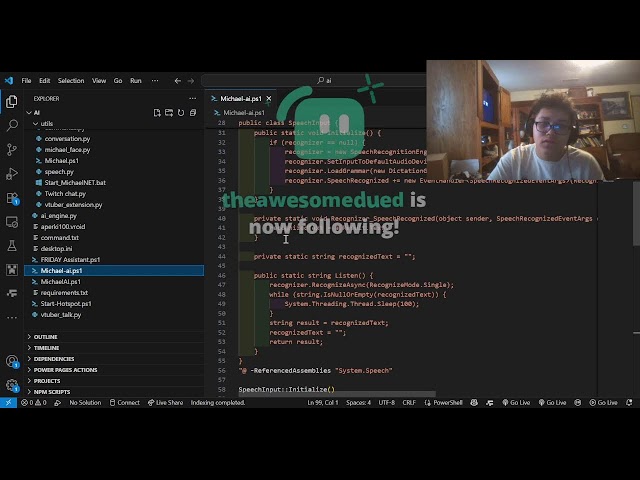Viewport: 640px width, 480px height.
Task: Open the View menu
Action: pyautogui.click(x=99, y=81)
